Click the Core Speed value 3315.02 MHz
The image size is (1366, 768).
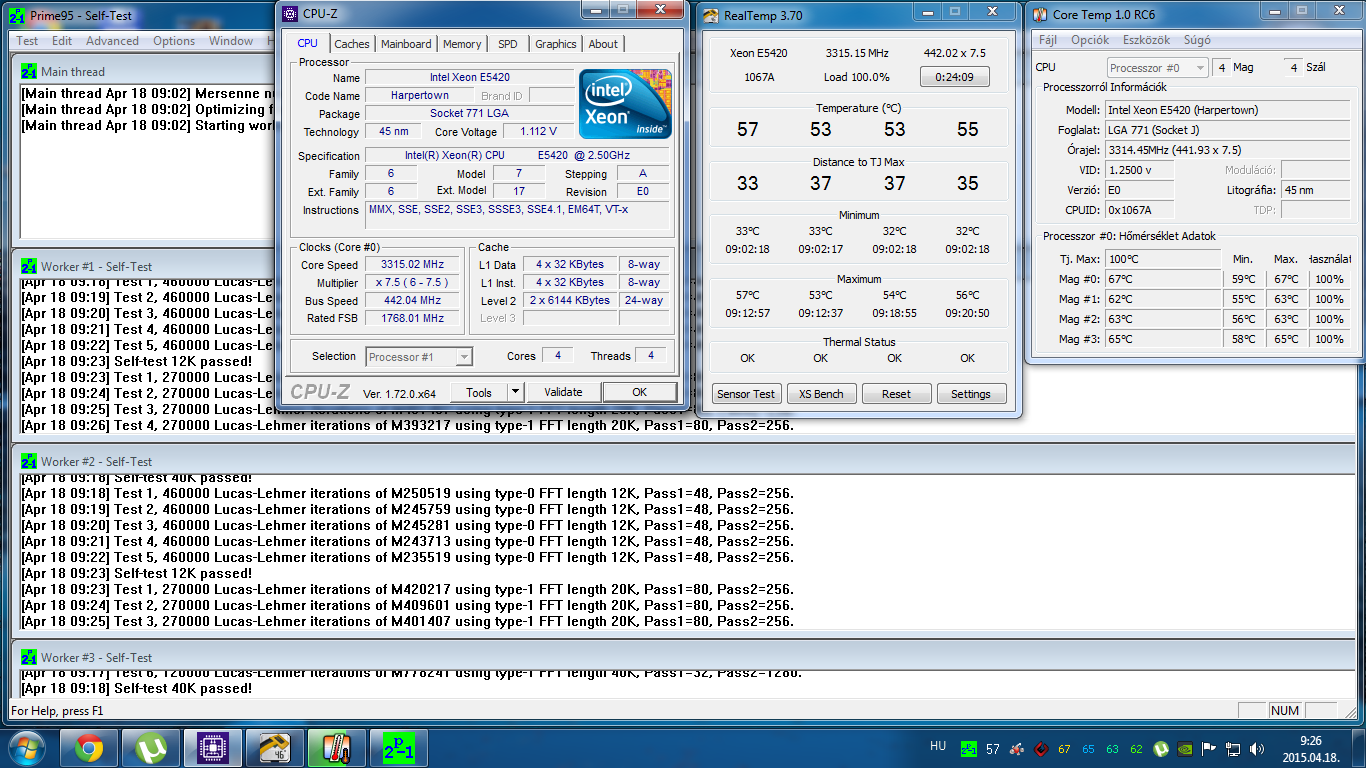pyautogui.click(x=411, y=265)
